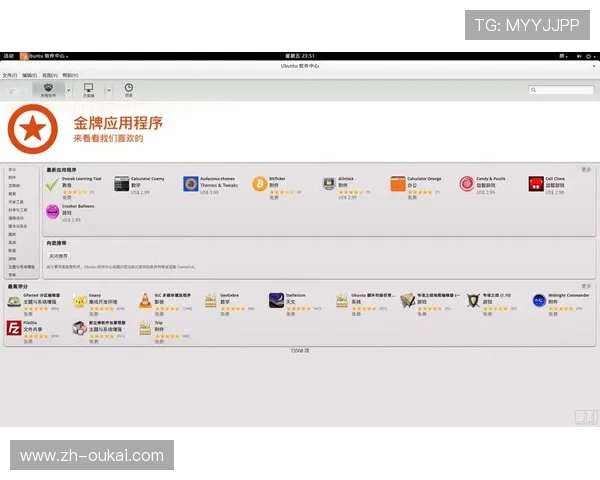
Task: Click the toolbar back arrow
Action: coord(12,91)
